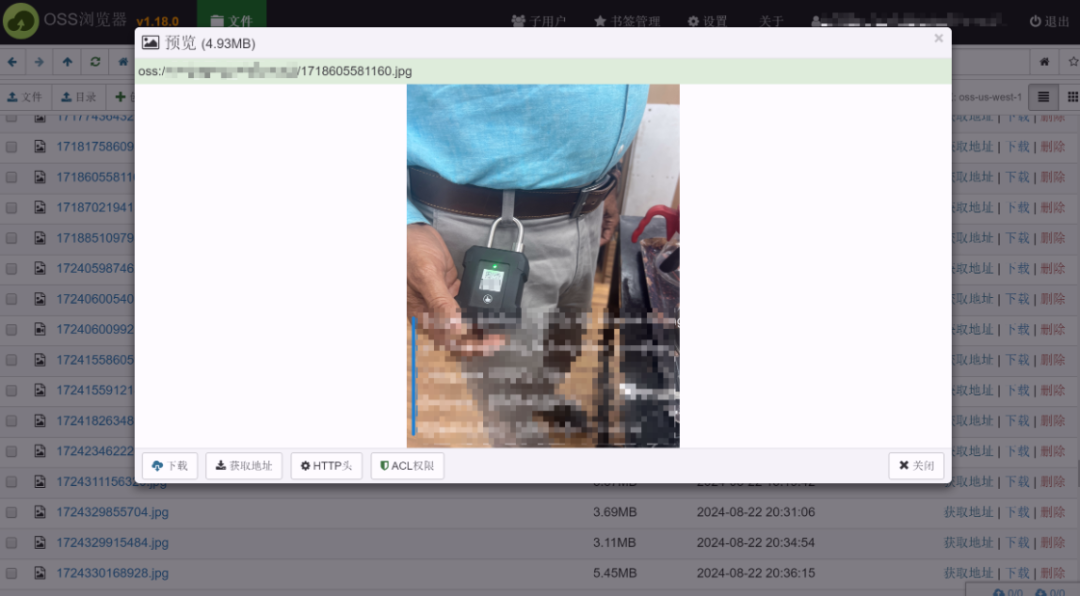1080x596 pixels.
Task: Click file icon of row 17181758609
Action: [x=40, y=147]
